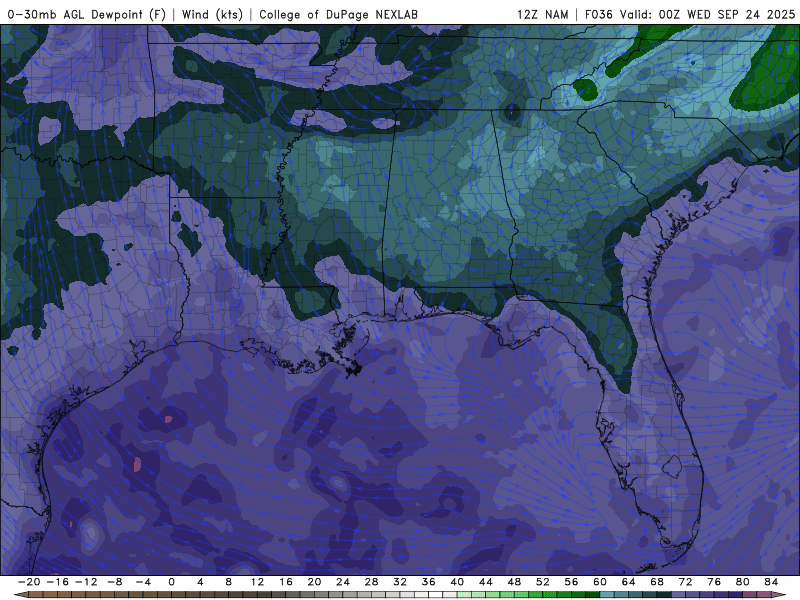Screen dimensions: 800x600
Task: Click the 80 label on the color scale
Action: 743,582
